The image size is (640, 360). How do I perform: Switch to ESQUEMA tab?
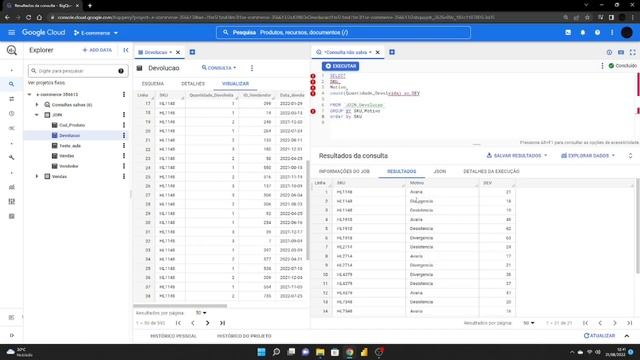tap(153, 84)
